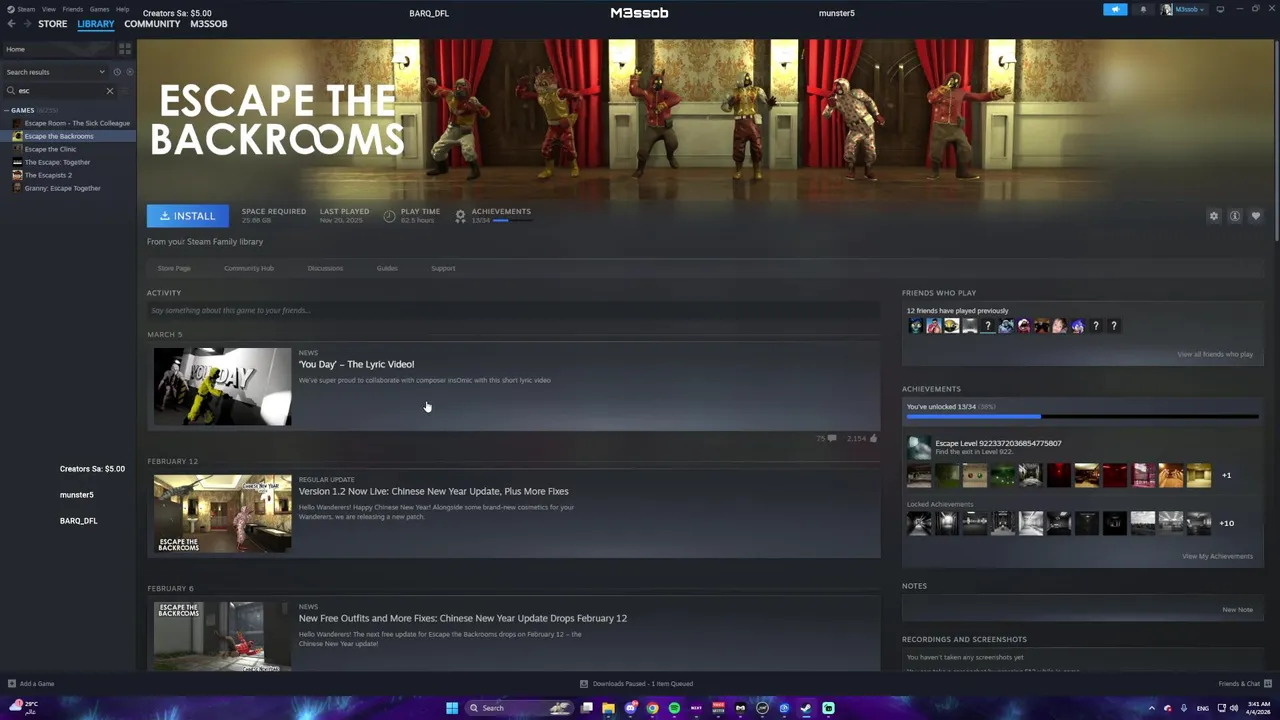Click View all friends who play
Screen dimensions: 1280x720
coord(1215,354)
